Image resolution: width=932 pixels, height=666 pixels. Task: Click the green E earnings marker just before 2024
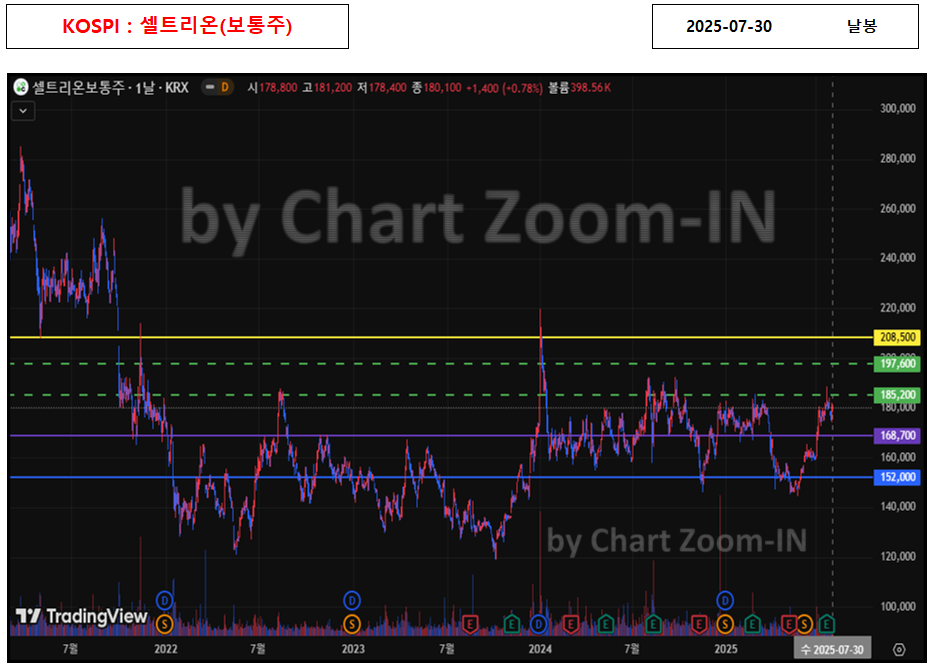(x=511, y=624)
